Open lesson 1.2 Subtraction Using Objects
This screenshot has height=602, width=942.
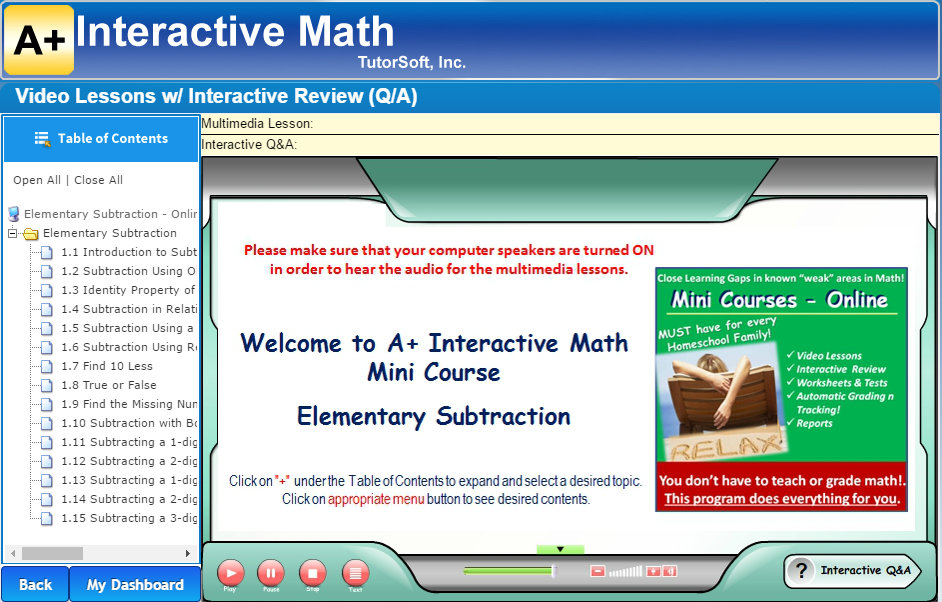point(128,271)
